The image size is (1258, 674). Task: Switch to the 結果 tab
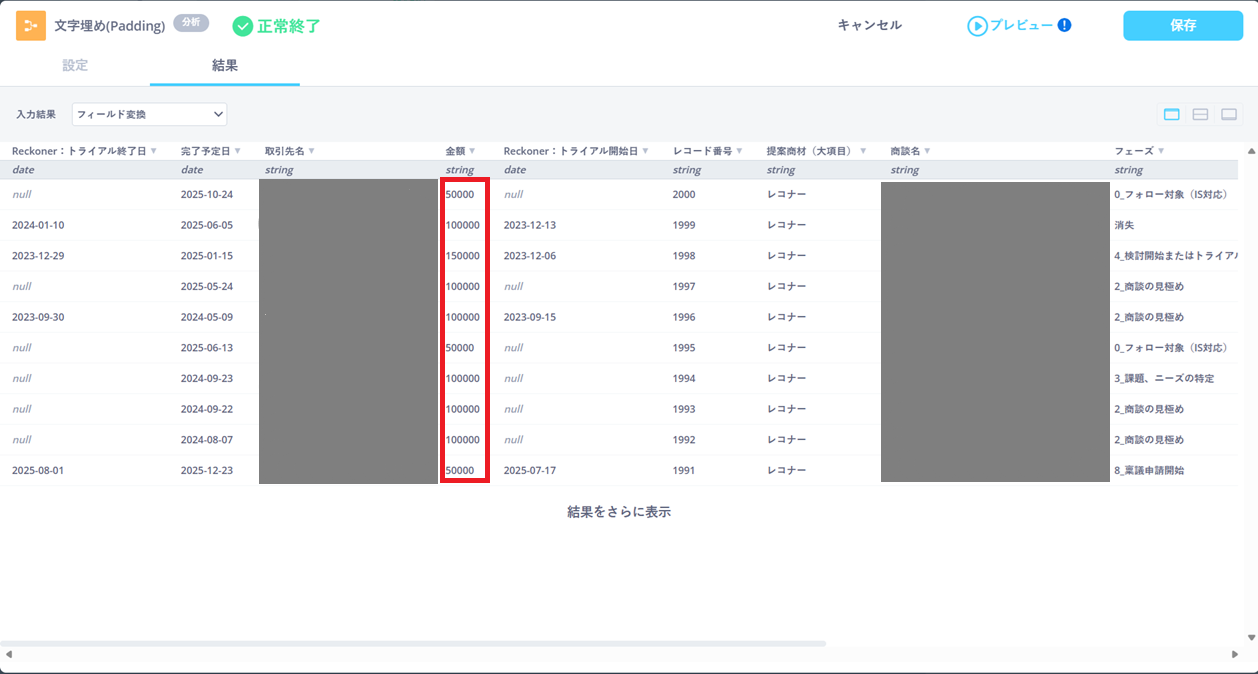point(225,66)
